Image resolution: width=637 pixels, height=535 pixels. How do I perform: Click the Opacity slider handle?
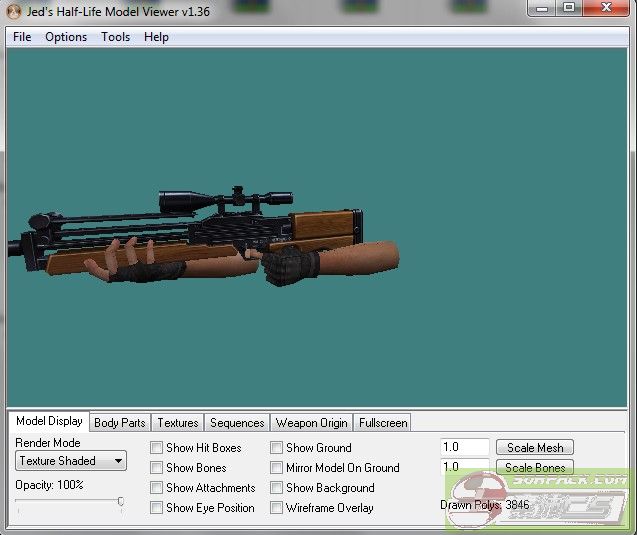pyautogui.click(x=121, y=502)
